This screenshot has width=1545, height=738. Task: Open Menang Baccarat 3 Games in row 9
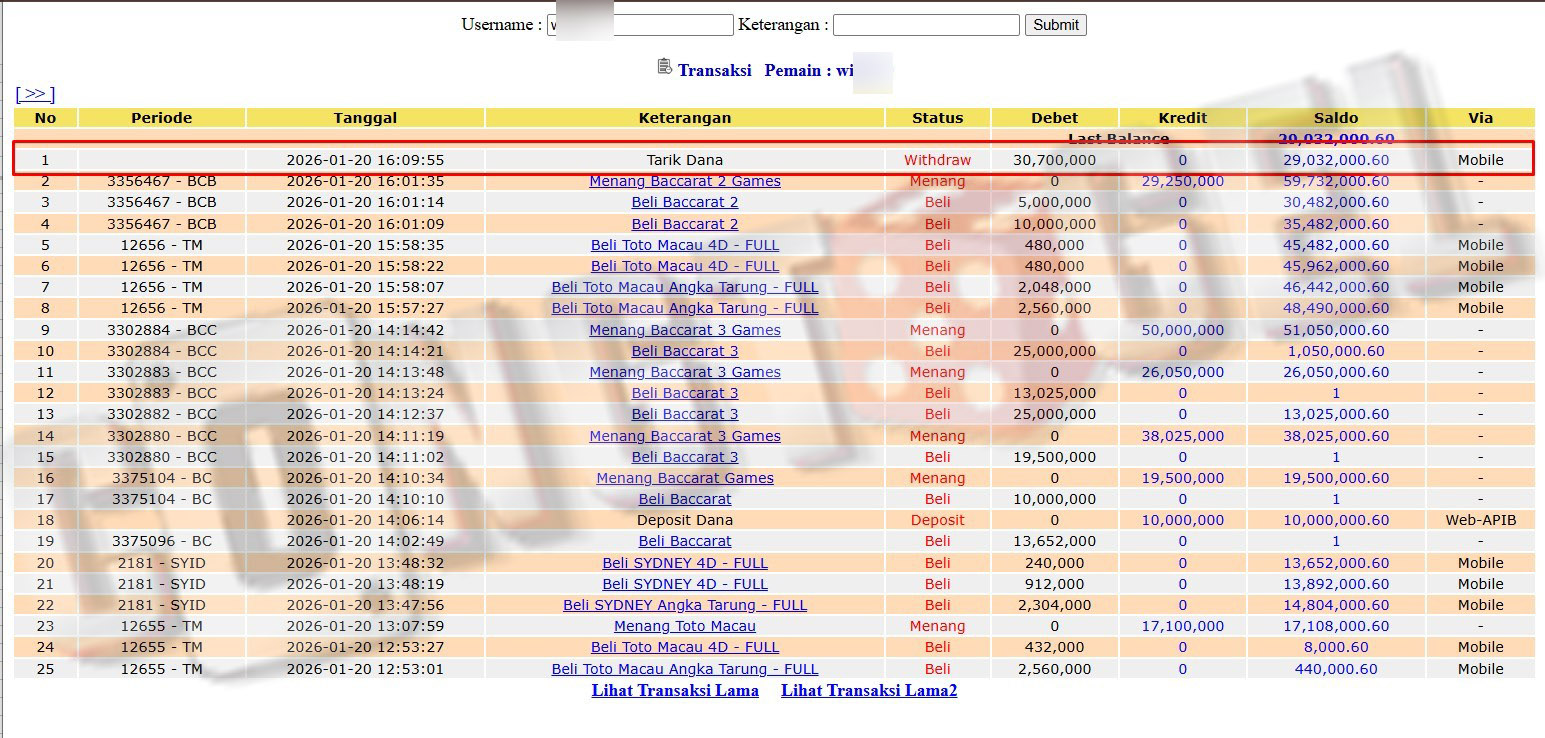(685, 330)
